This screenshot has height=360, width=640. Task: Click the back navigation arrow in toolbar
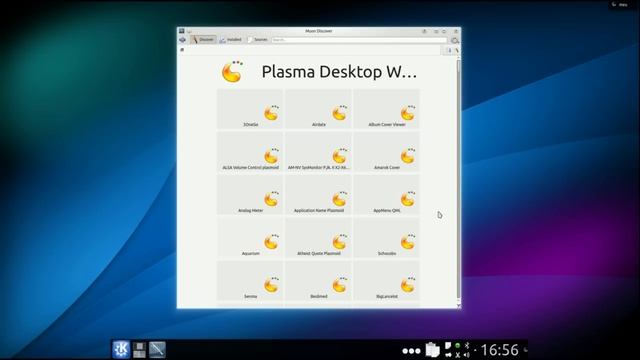coord(182,40)
